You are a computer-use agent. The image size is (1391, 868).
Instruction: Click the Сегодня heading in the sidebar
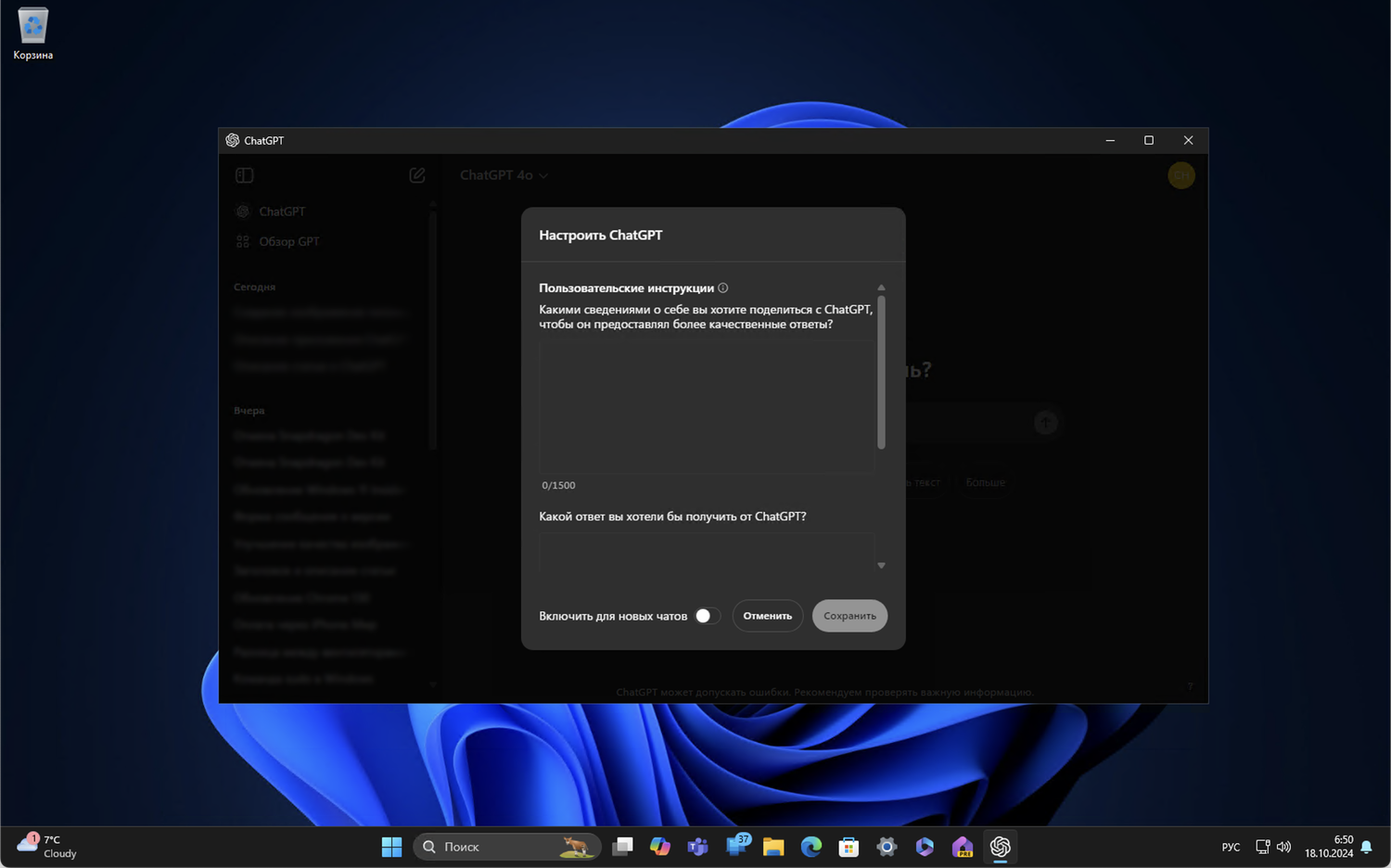[x=254, y=287]
